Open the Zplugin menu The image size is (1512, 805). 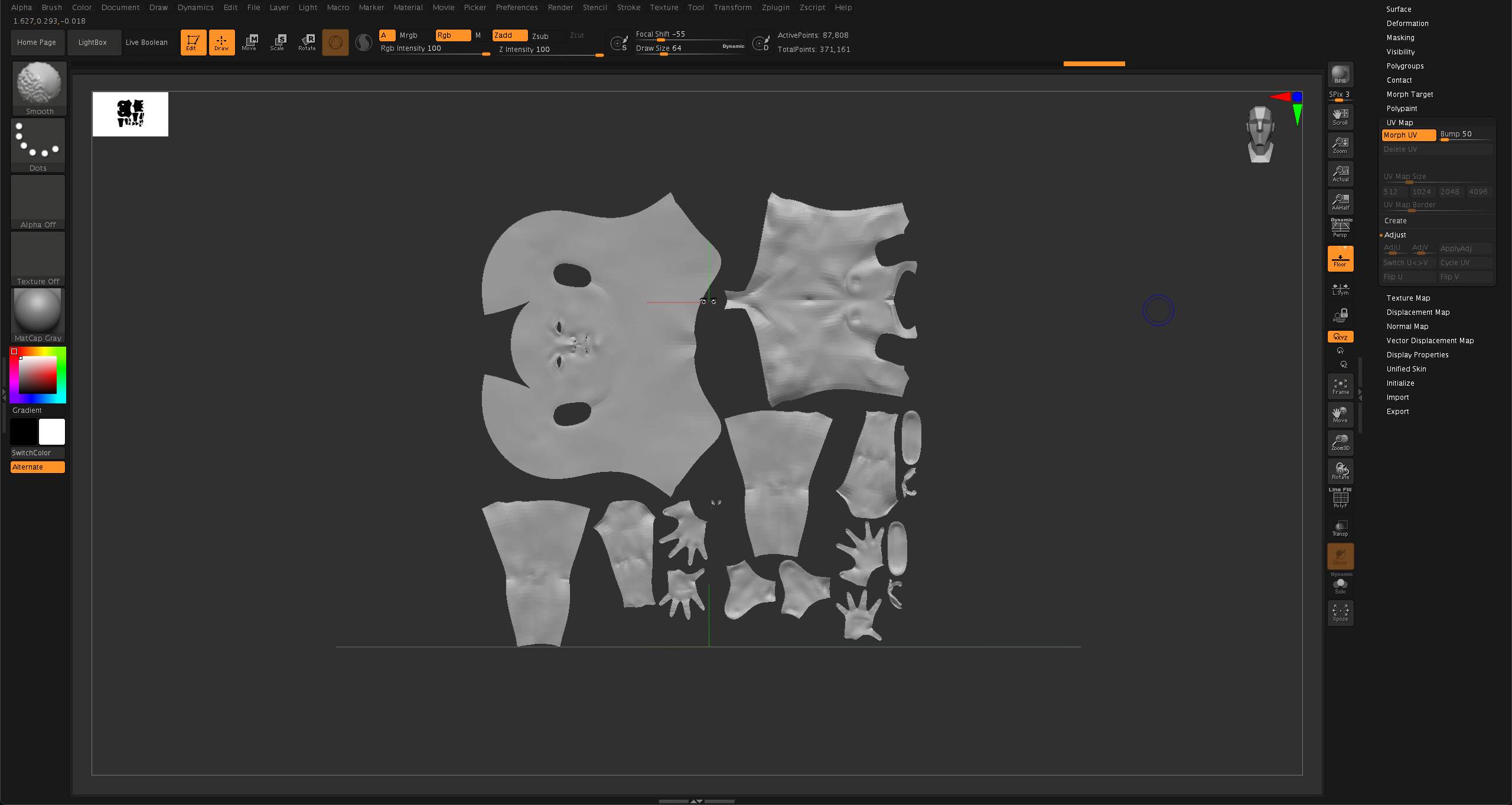pyautogui.click(x=775, y=8)
